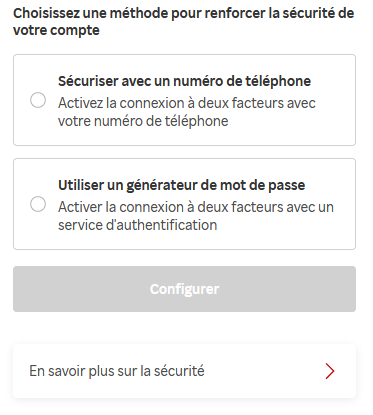Image resolution: width=373 pixels, height=415 pixels.
Task: Choose the password generator option card
Action: point(184,204)
